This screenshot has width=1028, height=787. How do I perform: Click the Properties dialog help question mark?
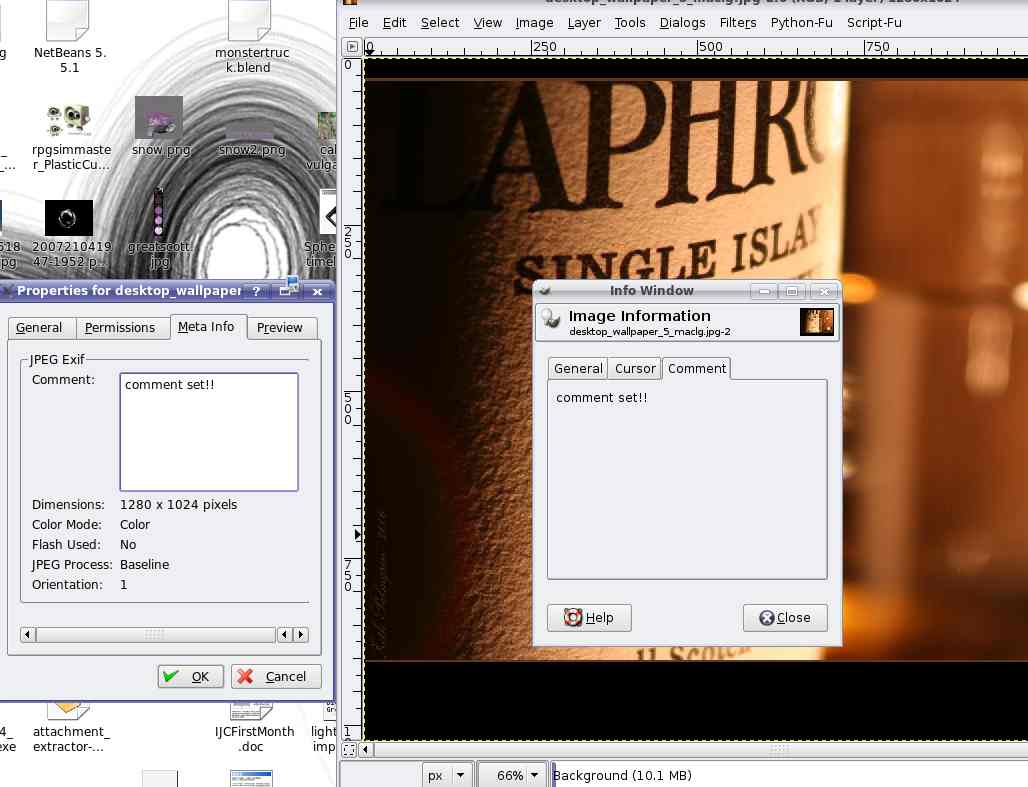point(256,291)
